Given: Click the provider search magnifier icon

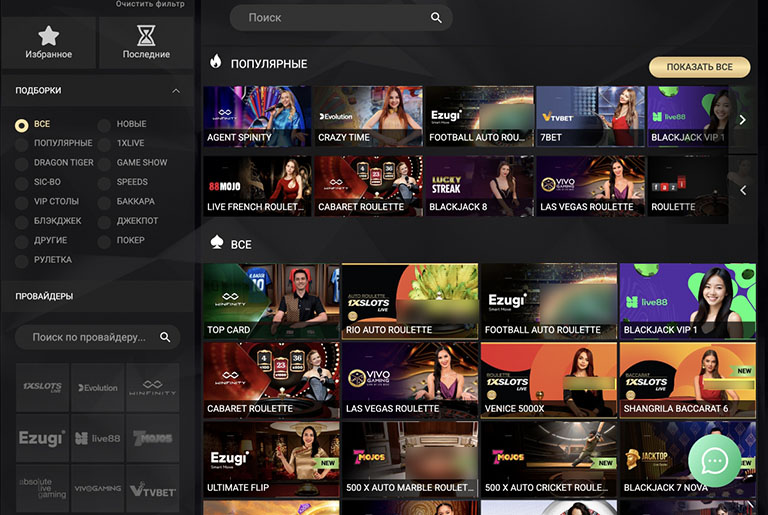Looking at the screenshot, I should tap(165, 337).
